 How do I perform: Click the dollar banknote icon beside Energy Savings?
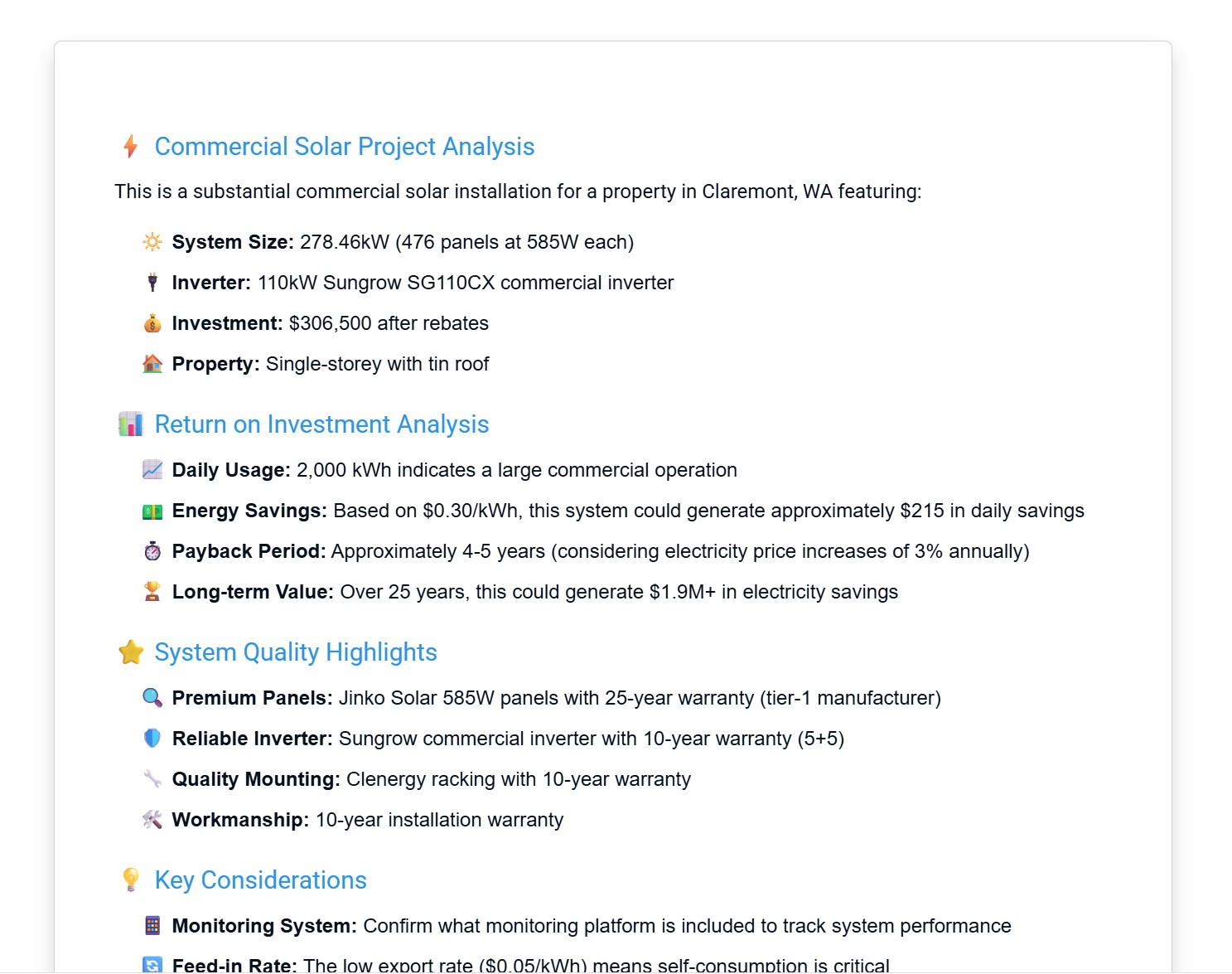[152, 511]
